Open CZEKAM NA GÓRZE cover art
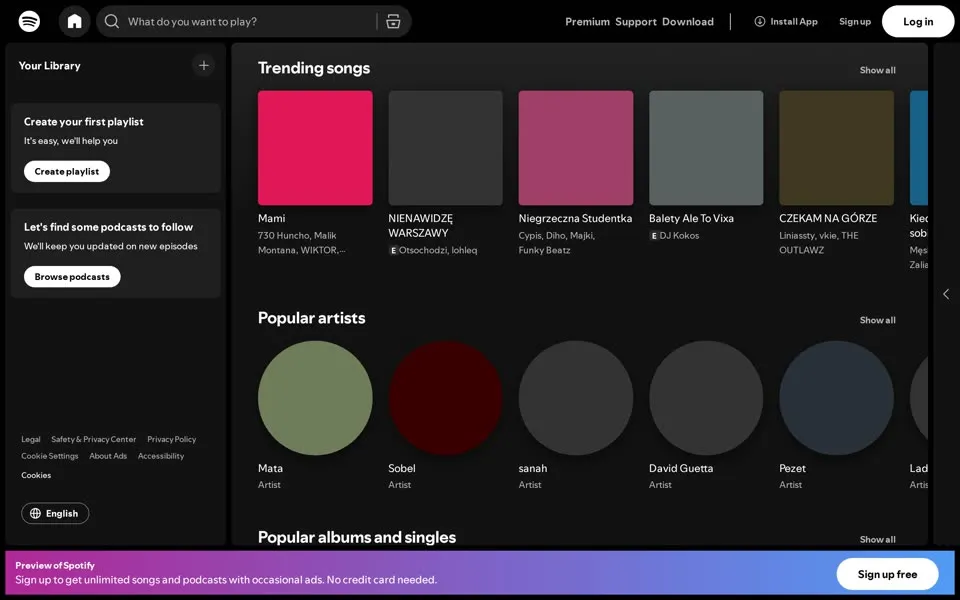960x600 pixels. click(836, 148)
